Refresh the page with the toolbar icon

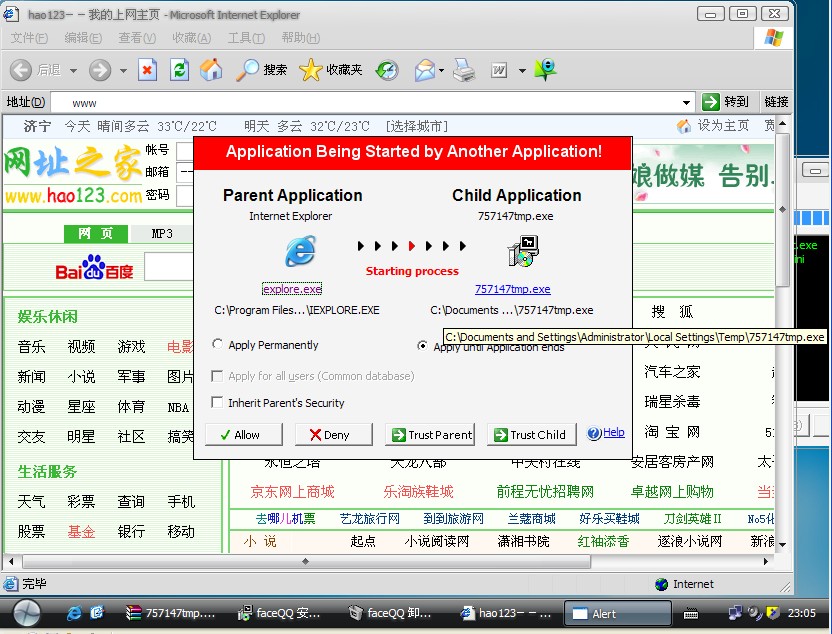pos(179,70)
